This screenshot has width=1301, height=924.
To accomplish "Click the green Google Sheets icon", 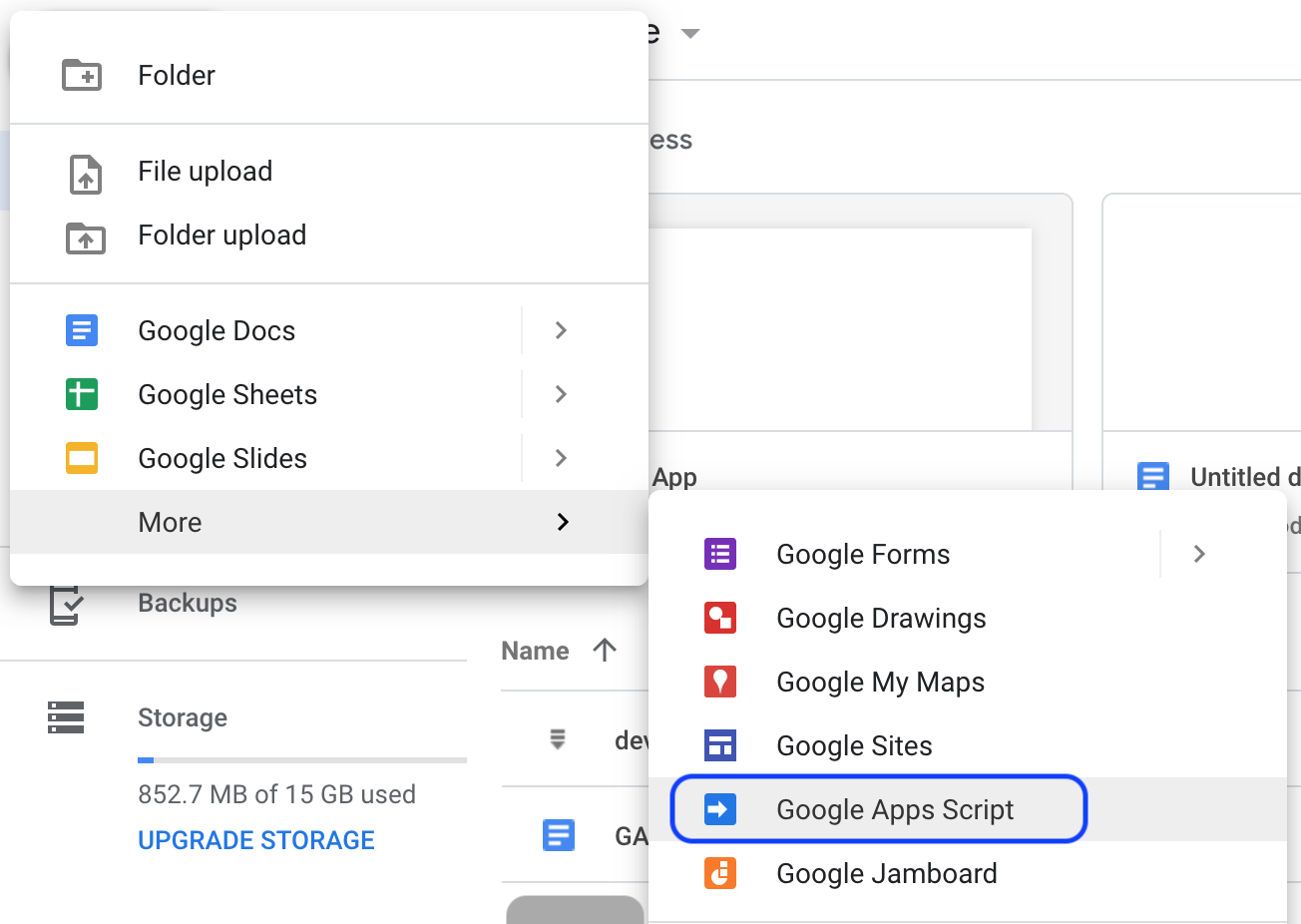I will coord(82,394).
